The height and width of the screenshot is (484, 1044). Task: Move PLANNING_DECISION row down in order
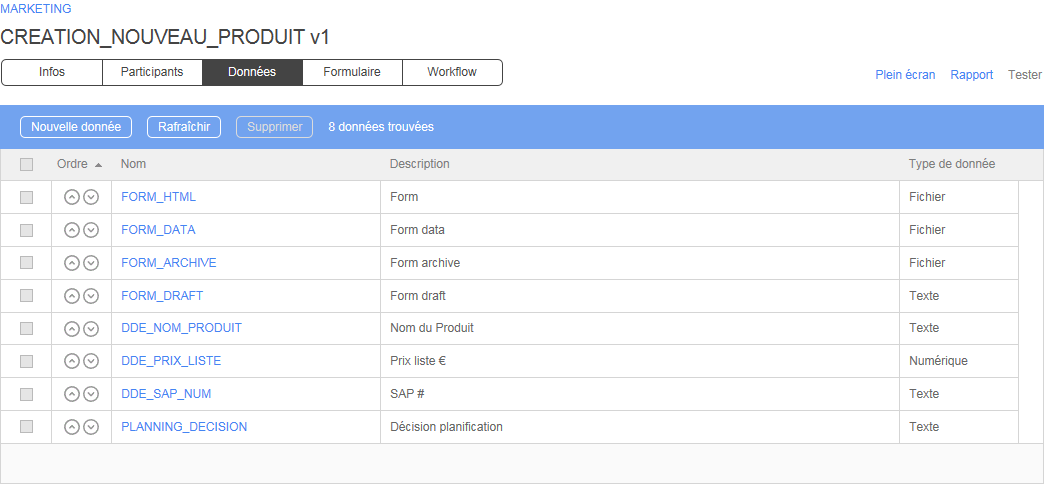point(91,427)
